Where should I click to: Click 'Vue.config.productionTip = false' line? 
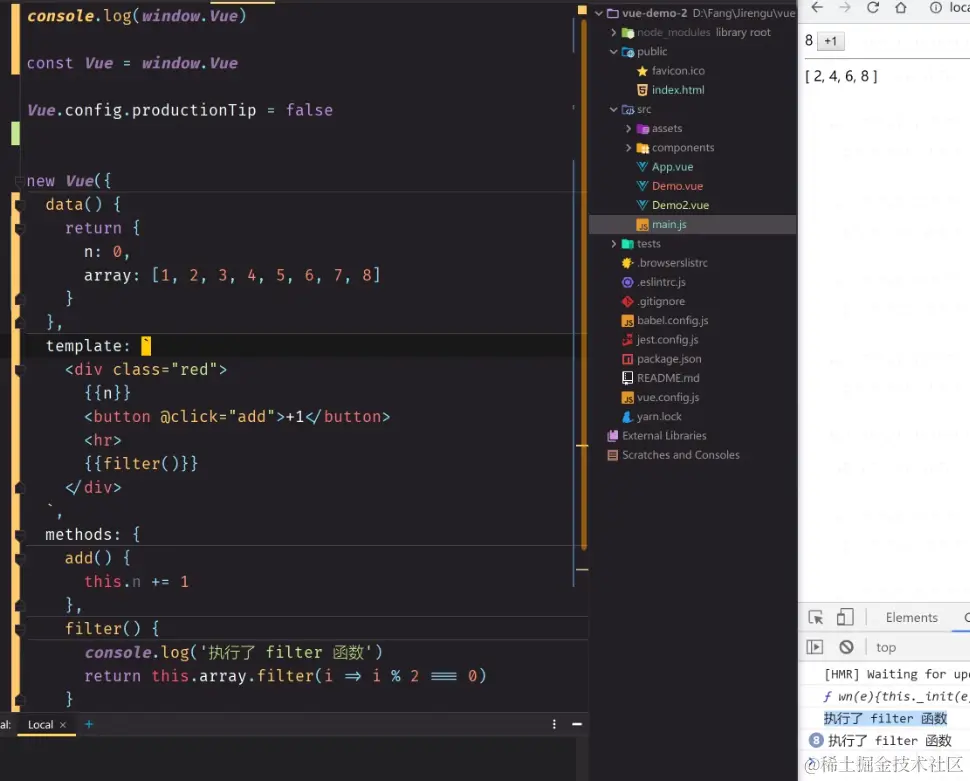179,110
